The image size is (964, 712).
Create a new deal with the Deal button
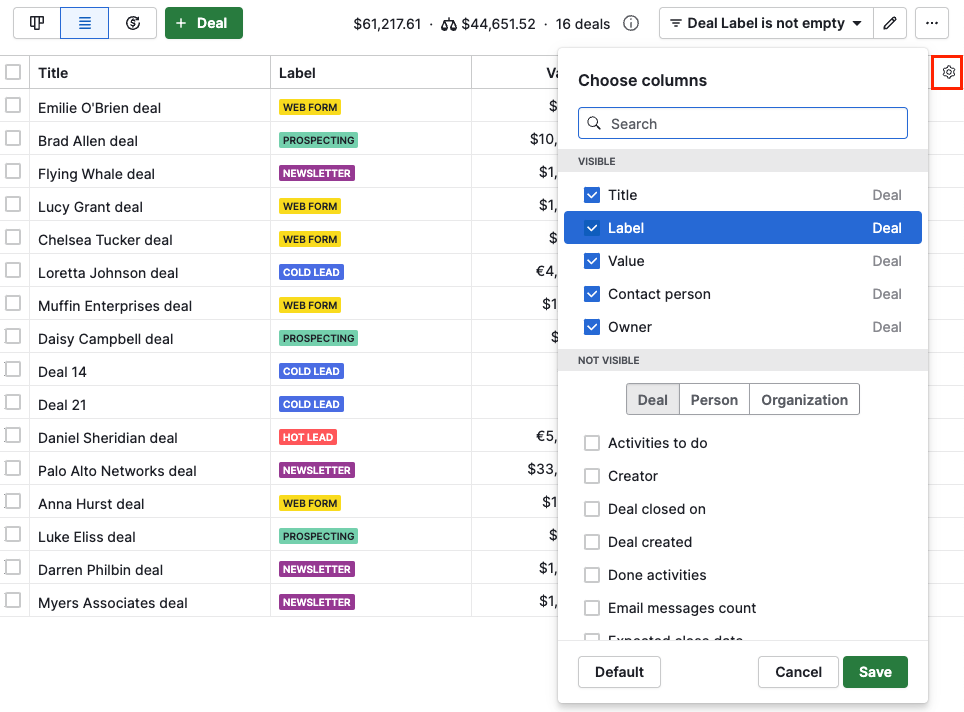pyautogui.click(x=204, y=22)
